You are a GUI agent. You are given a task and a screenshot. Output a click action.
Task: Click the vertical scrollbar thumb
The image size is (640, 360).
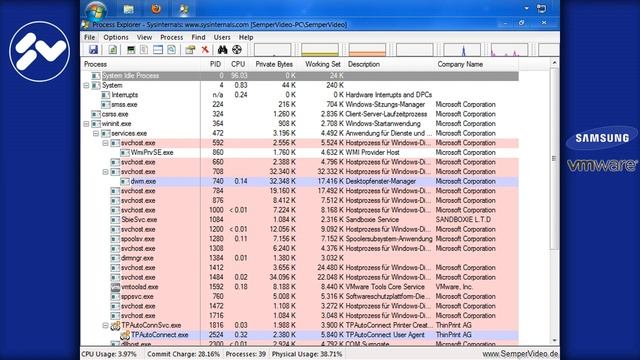point(554,158)
